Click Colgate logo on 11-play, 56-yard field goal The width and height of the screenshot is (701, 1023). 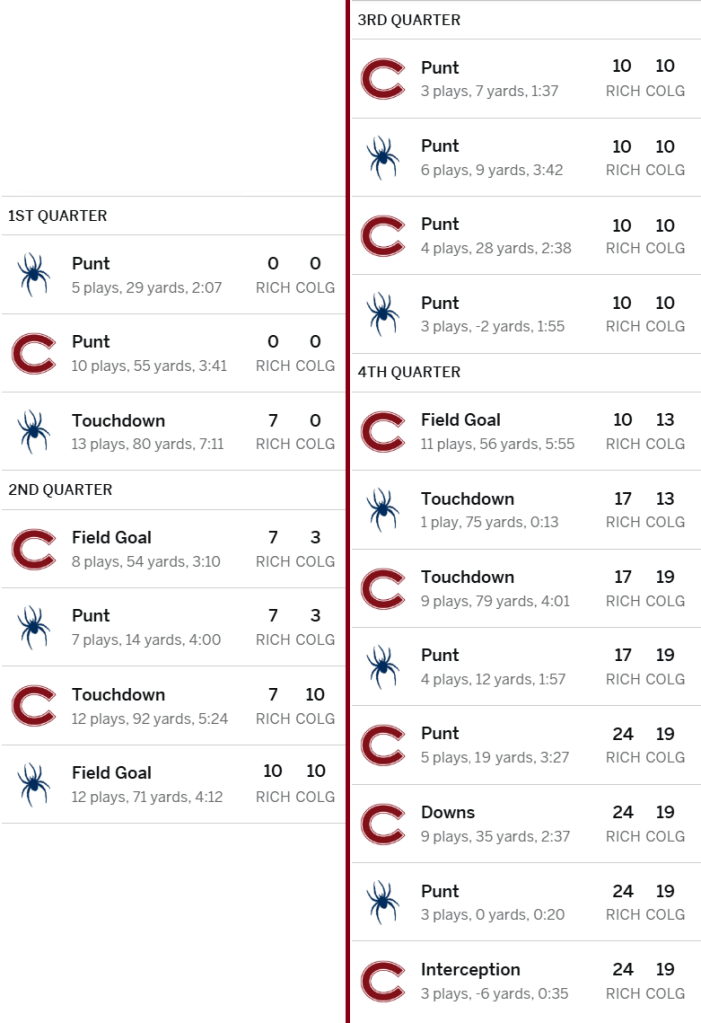(382, 432)
